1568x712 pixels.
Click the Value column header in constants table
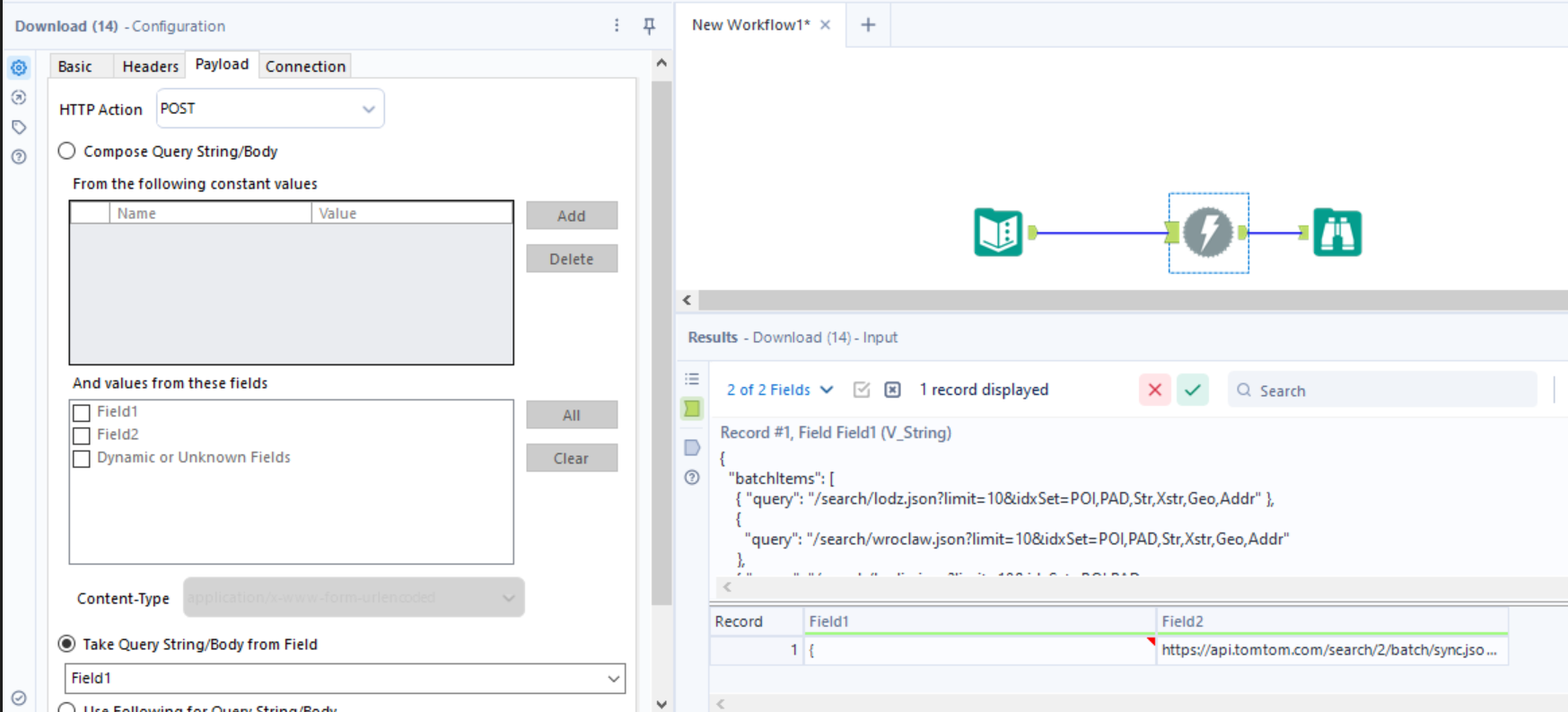(x=412, y=213)
